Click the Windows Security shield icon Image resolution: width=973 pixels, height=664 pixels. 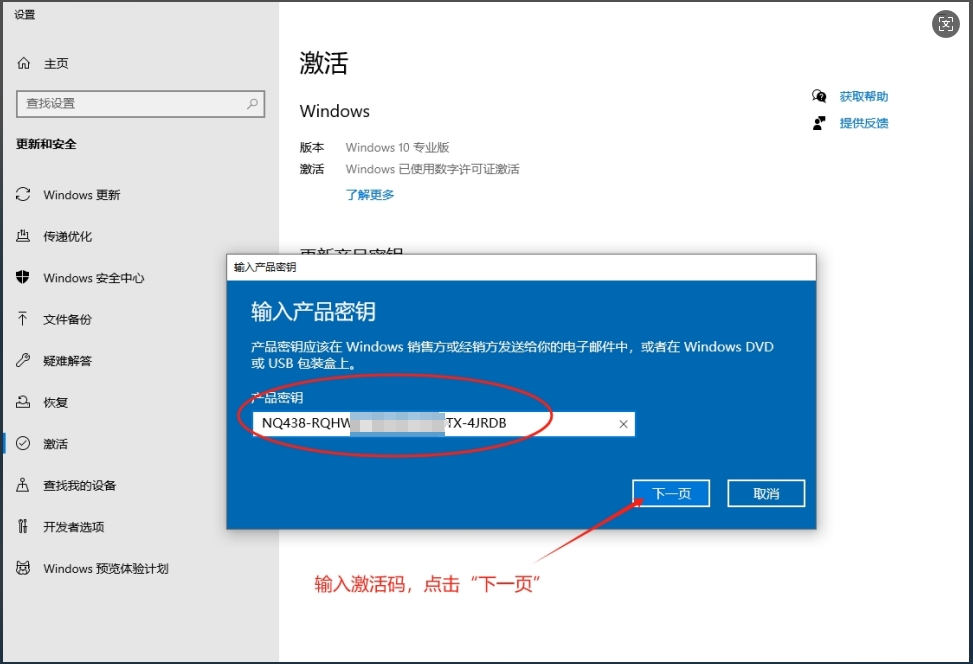23,277
